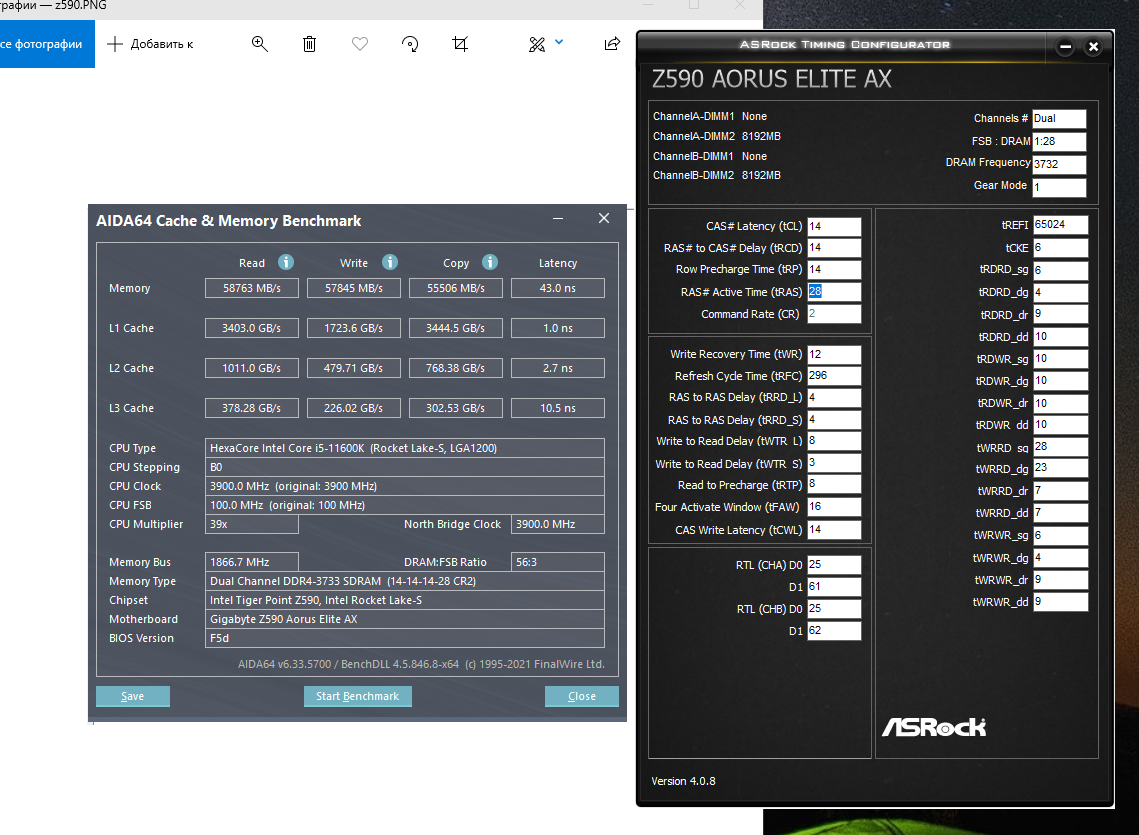The width and height of the screenshot is (1139, 835).
Task: Click the Command Rate (CR) field
Action: pyautogui.click(x=834, y=314)
